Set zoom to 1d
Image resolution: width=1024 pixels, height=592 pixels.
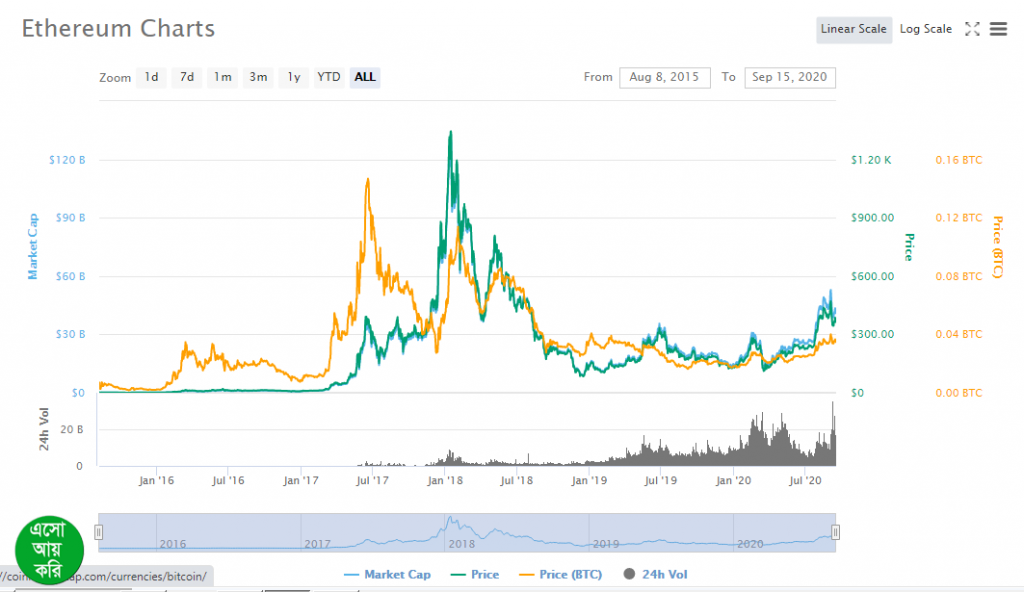(x=151, y=77)
